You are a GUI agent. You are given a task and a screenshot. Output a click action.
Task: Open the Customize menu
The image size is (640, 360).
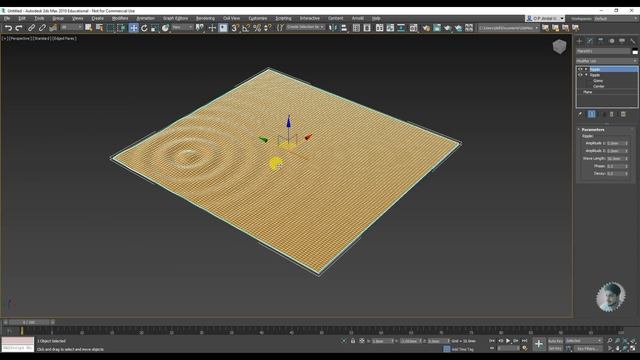pos(258,18)
